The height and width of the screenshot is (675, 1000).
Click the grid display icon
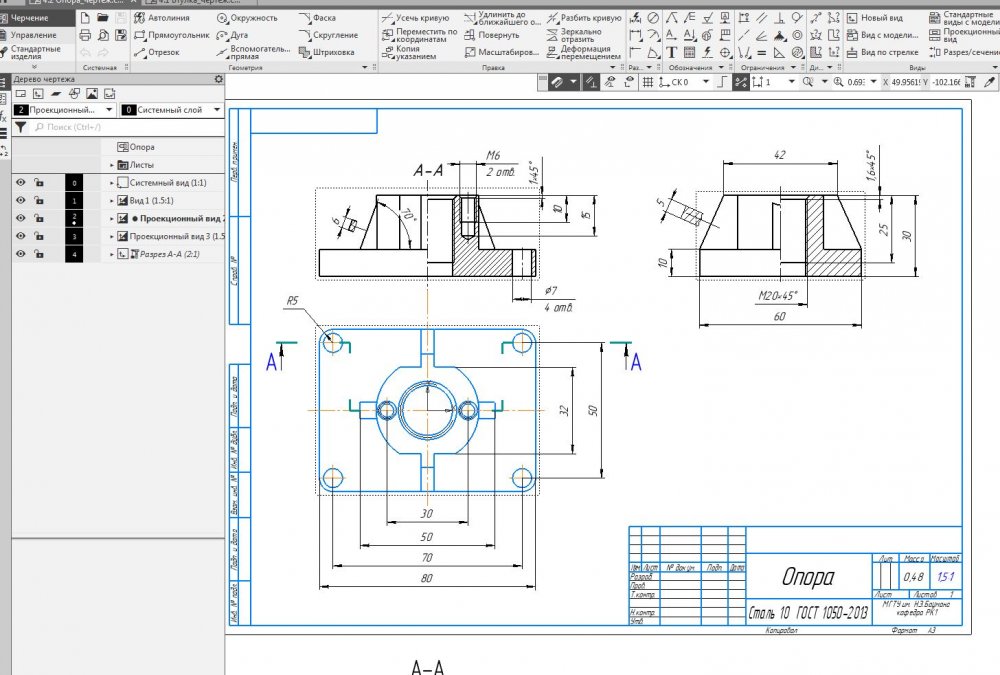coord(647,82)
